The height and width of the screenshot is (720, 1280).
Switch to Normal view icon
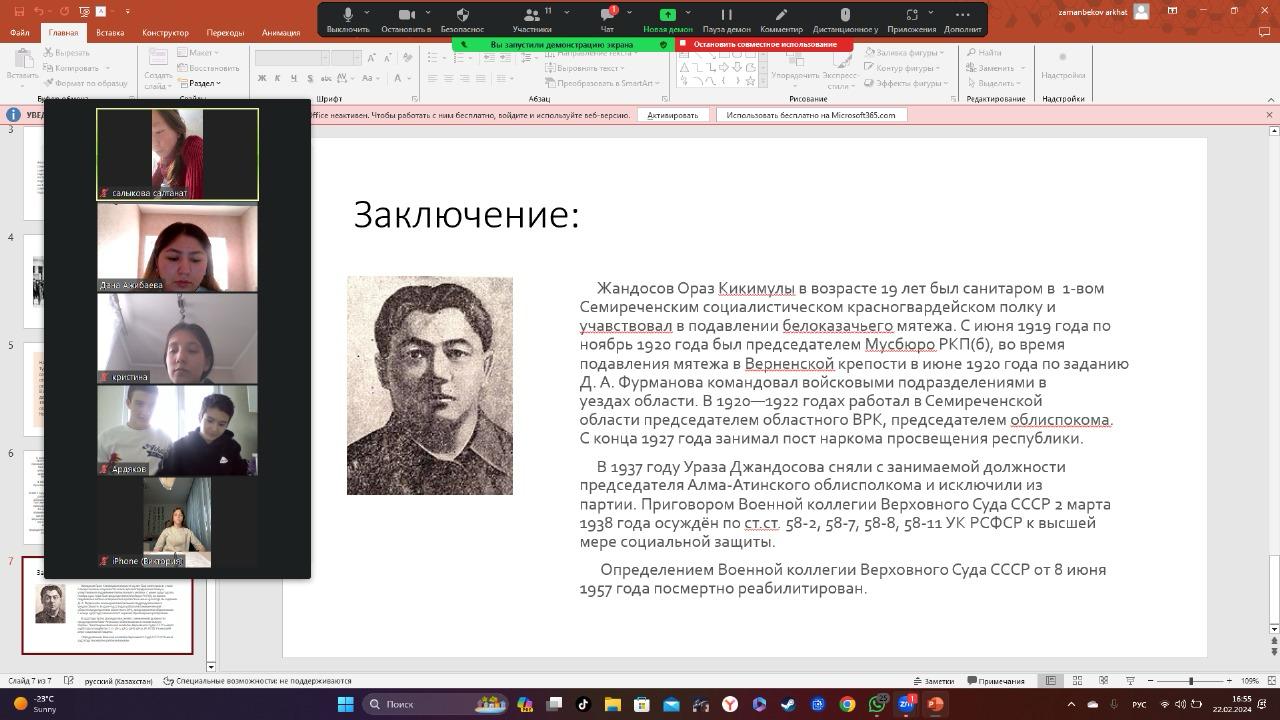(x=1050, y=681)
